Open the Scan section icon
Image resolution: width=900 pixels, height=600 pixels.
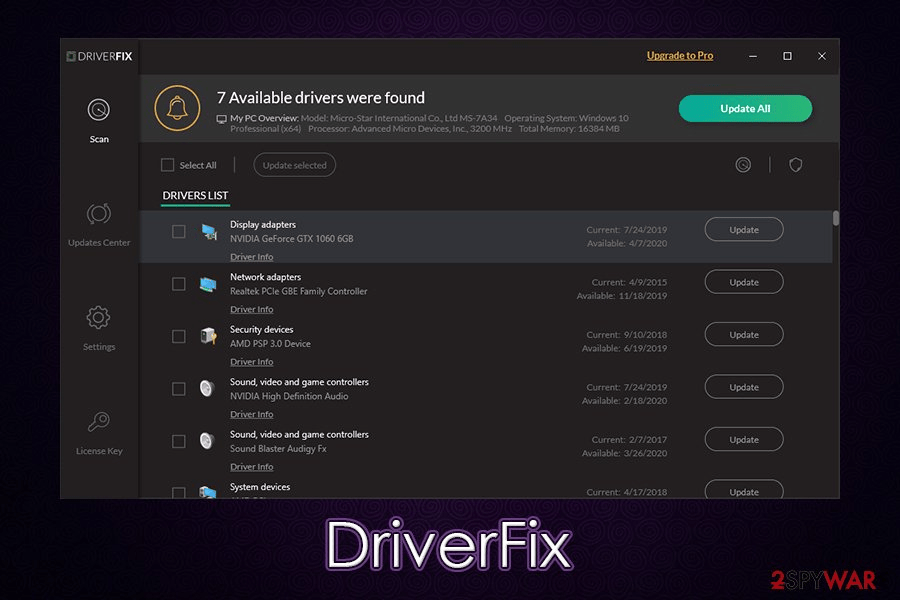point(99,110)
